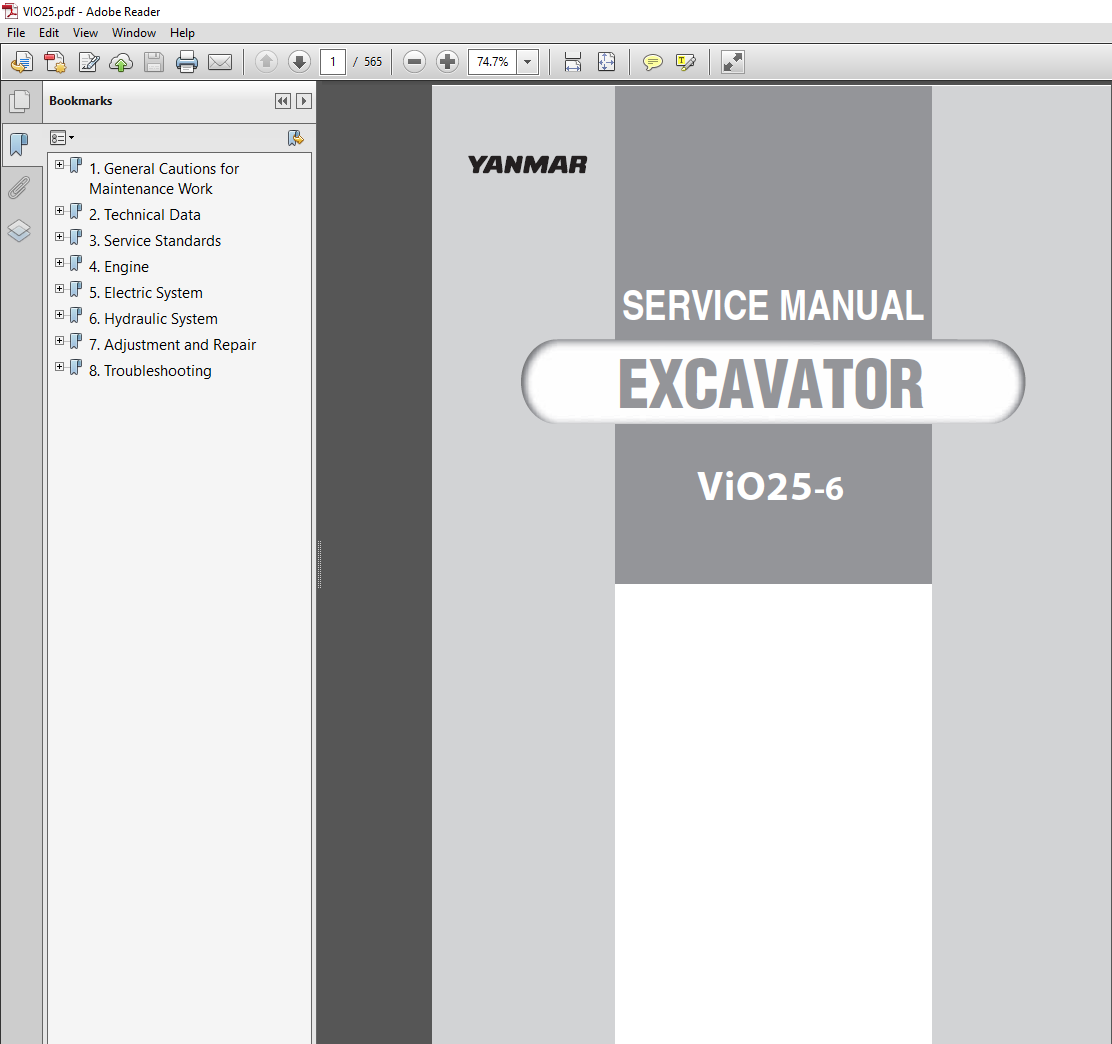This screenshot has width=1112, height=1044.
Task: Click the current page number field
Action: pos(333,62)
